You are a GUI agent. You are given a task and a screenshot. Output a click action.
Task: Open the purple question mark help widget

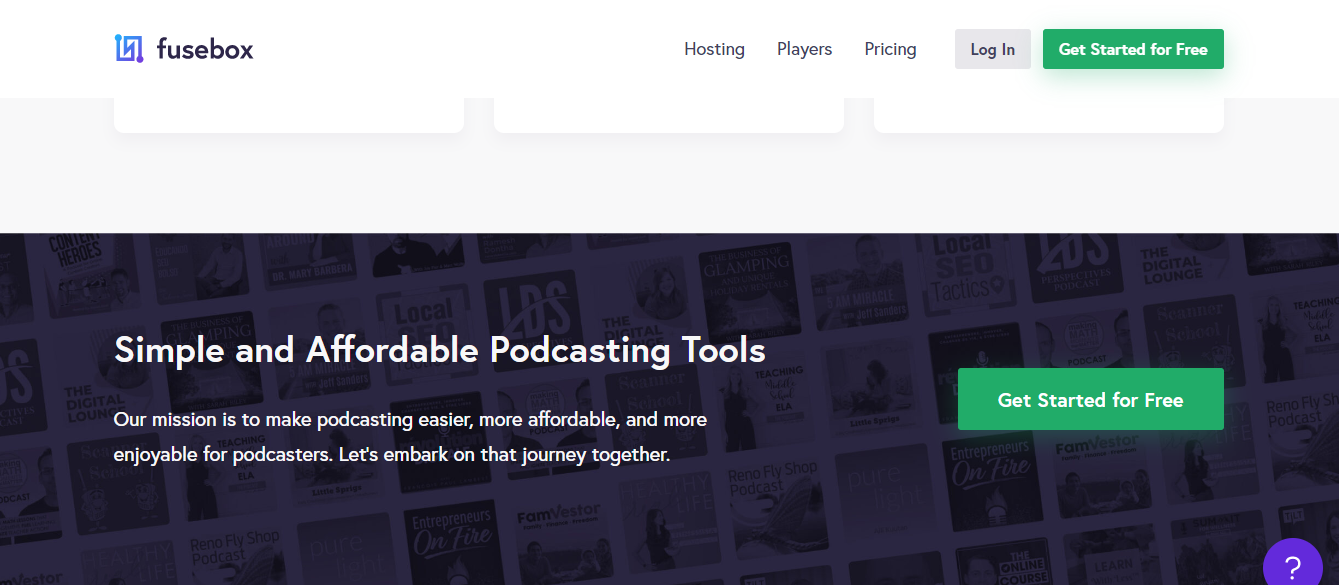tap(1292, 566)
